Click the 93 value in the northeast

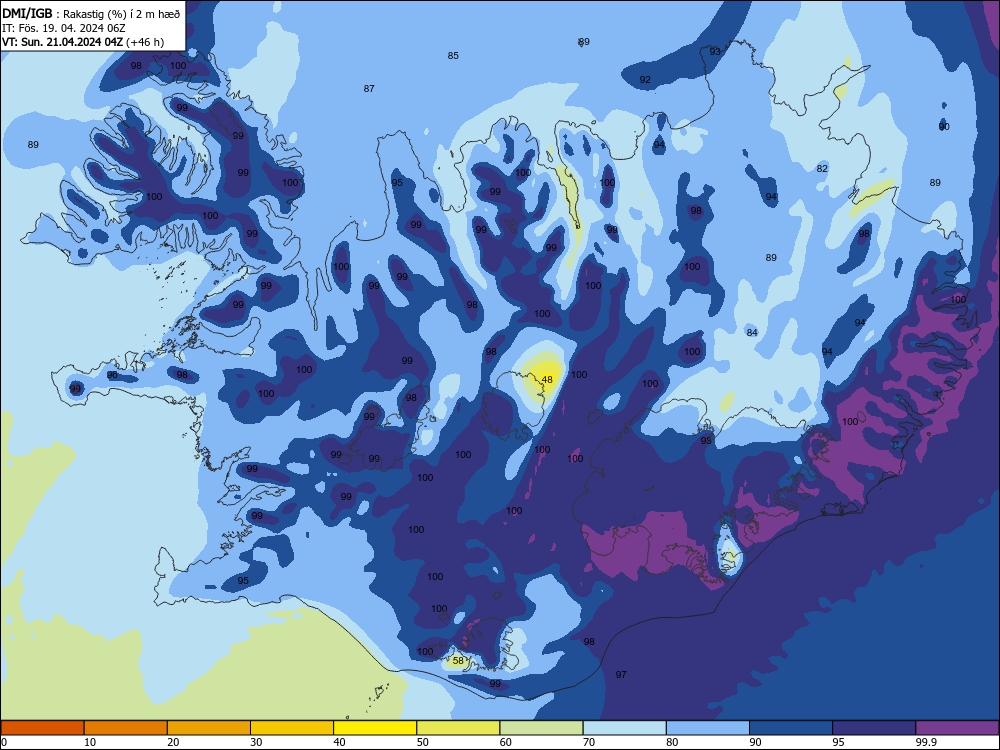coord(716,52)
